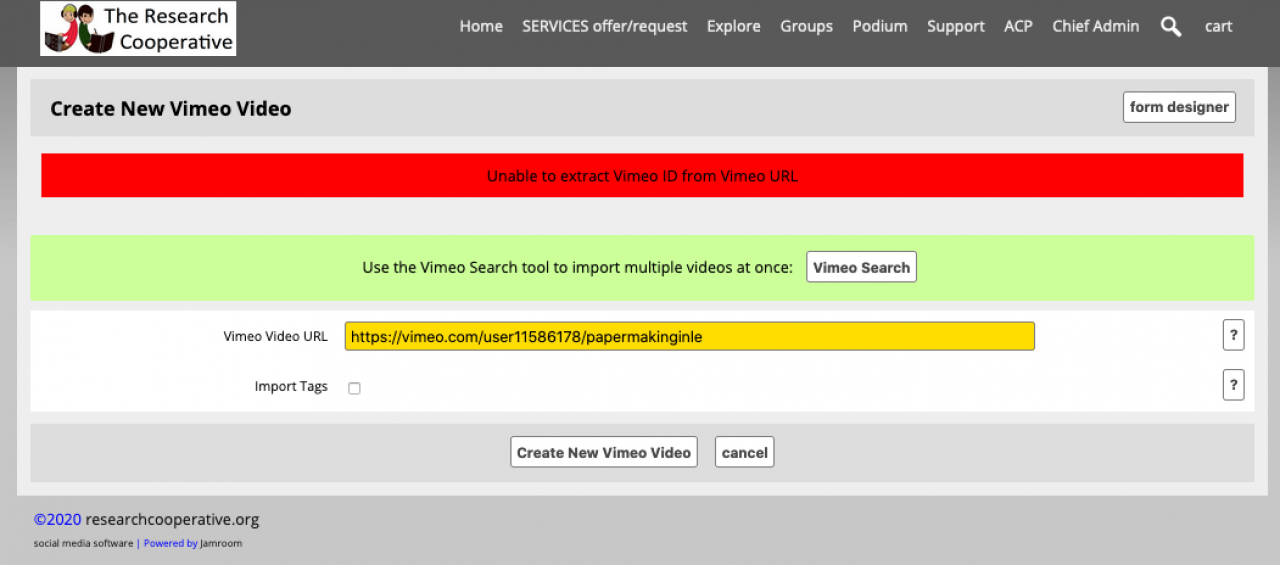1280x565 pixels.
Task: Open the search magnifier icon
Action: [1171, 27]
